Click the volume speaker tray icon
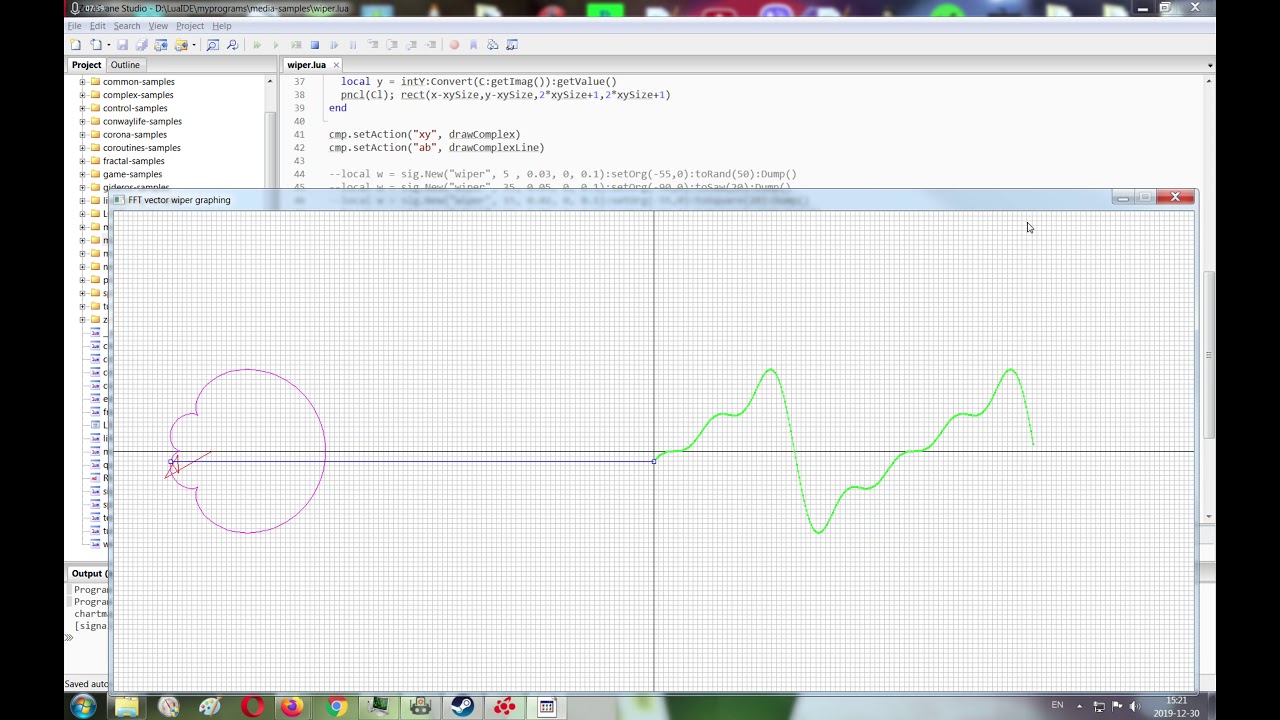This screenshot has width=1280, height=720. (1135, 706)
